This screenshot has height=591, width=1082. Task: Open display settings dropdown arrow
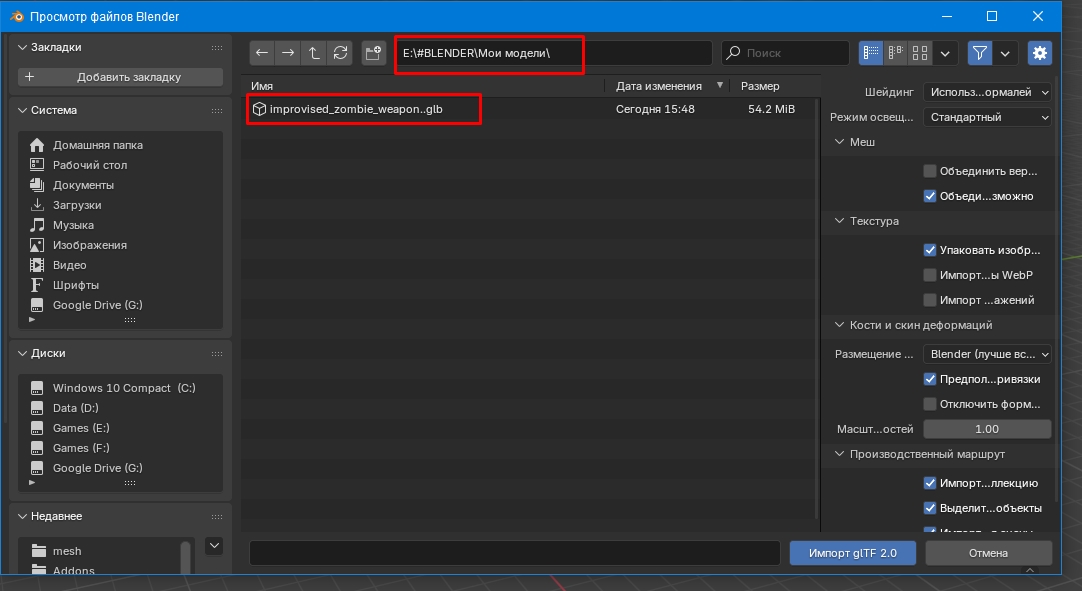(945, 52)
